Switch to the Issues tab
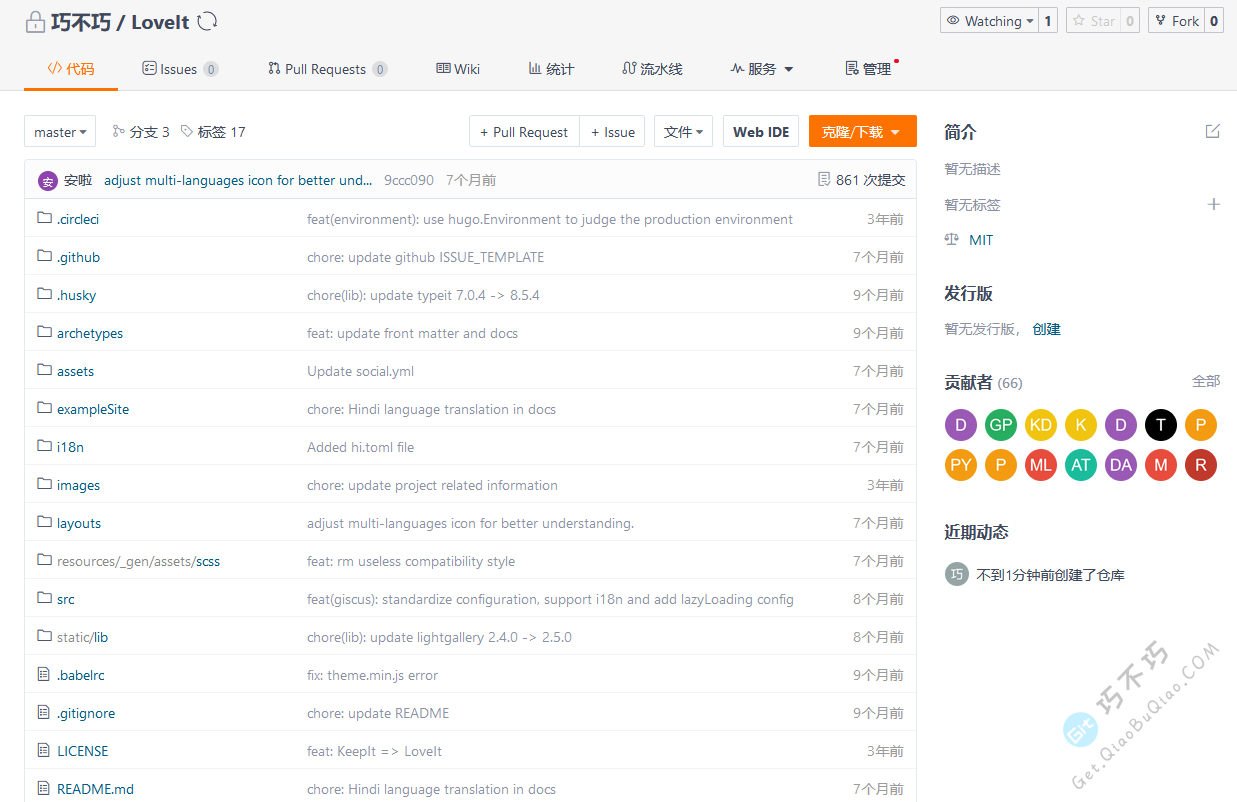 [x=179, y=69]
